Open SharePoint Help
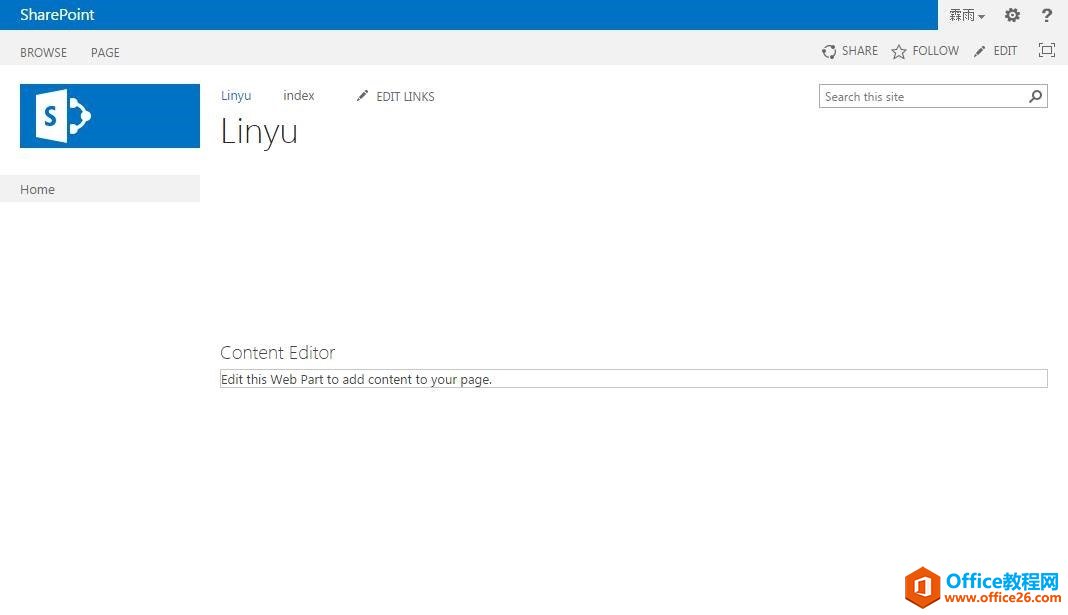Viewport: 1068px width, 615px height. [x=1046, y=15]
